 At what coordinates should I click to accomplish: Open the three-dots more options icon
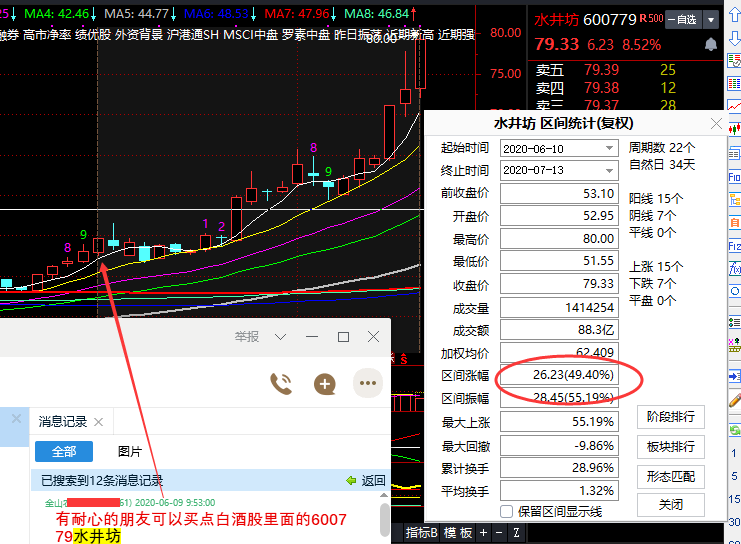368,383
